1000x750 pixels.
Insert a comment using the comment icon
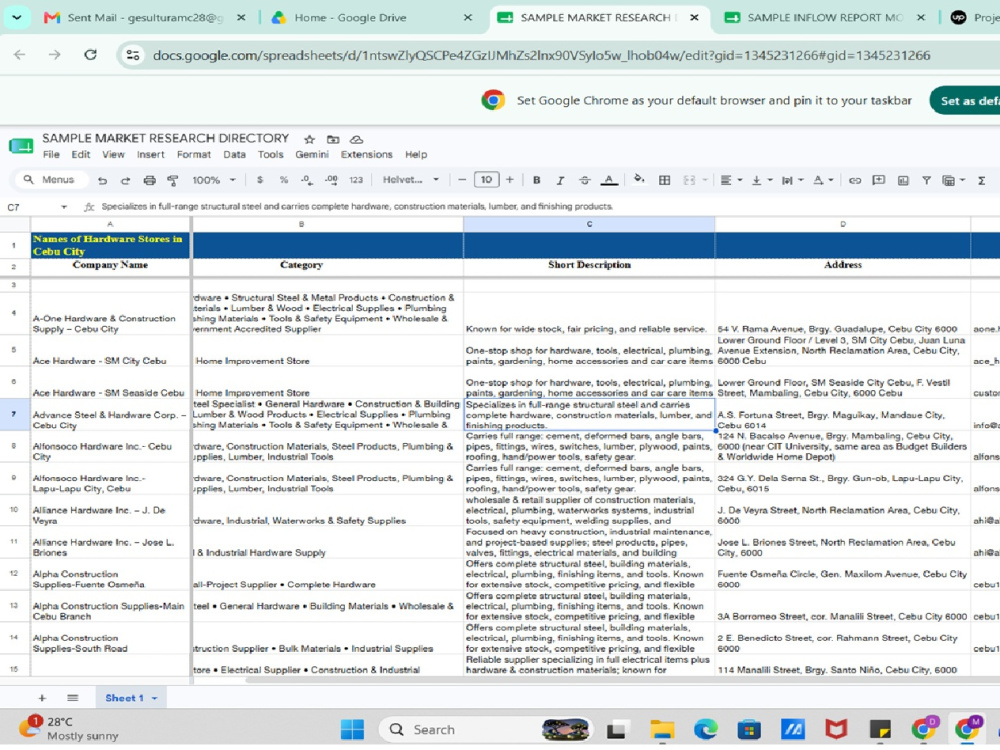pos(879,180)
